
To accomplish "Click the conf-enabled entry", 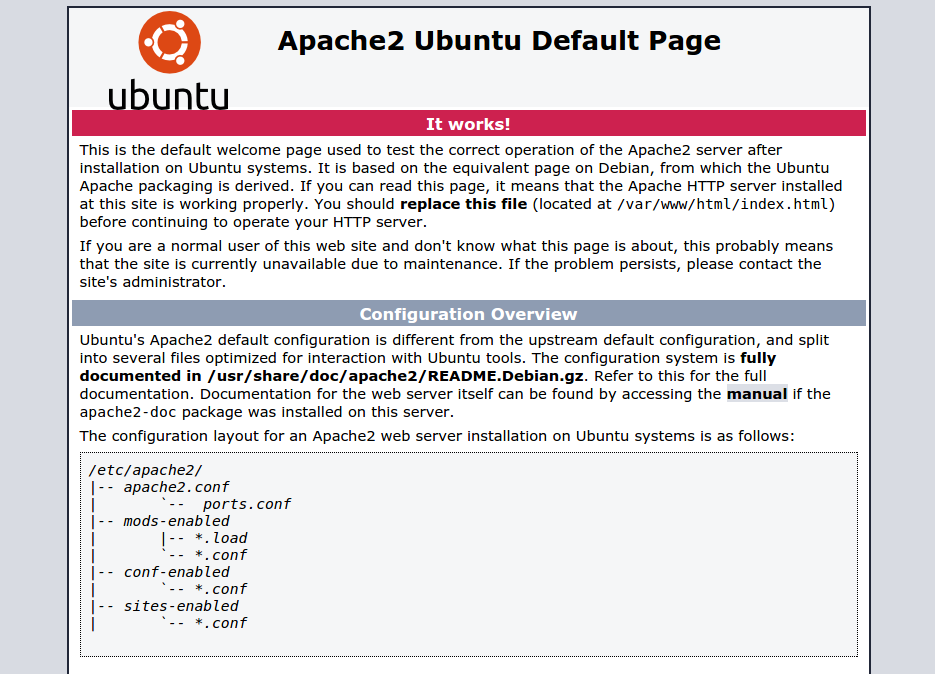I will pos(180,571).
